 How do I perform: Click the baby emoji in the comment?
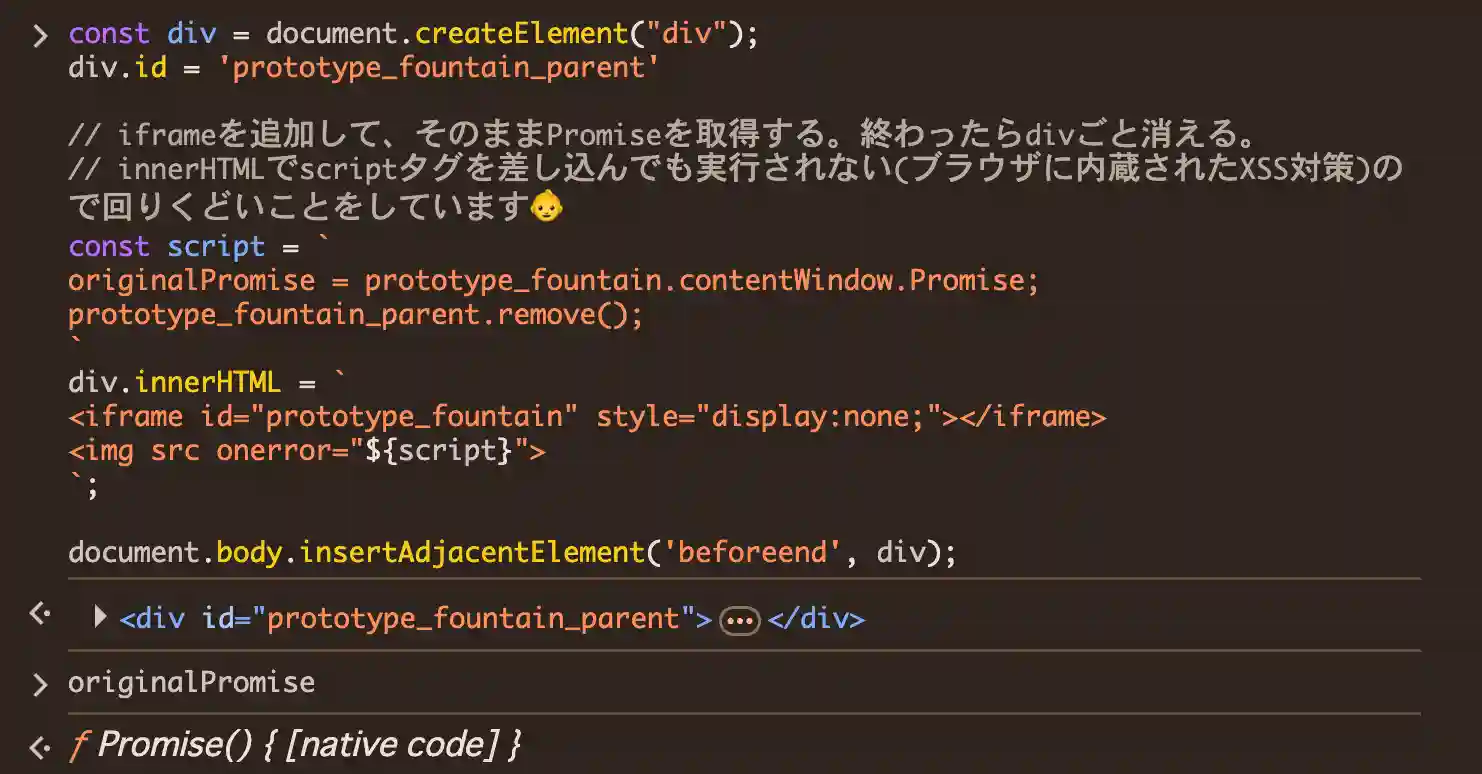click(546, 207)
